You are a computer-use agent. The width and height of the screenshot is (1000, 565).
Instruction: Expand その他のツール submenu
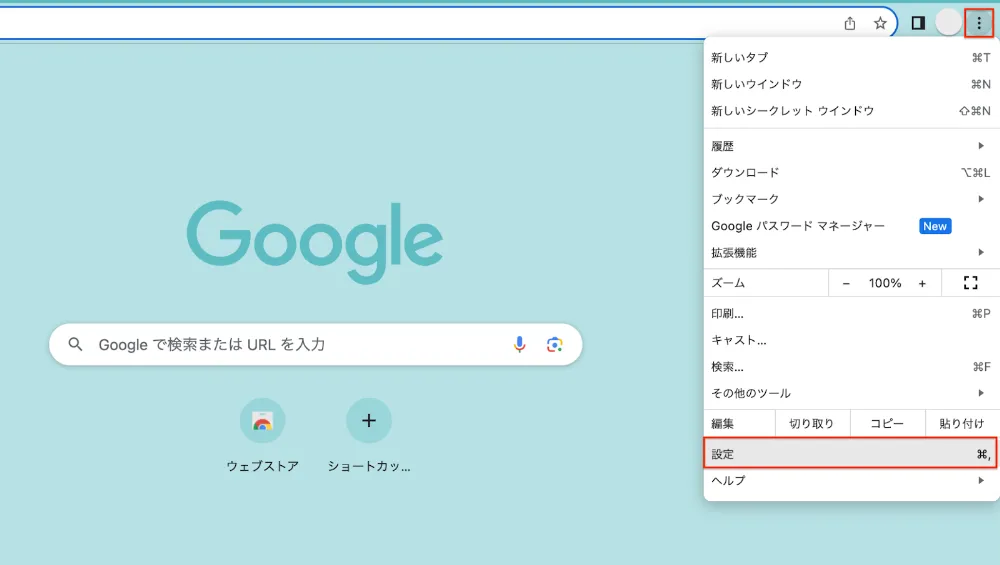point(851,393)
